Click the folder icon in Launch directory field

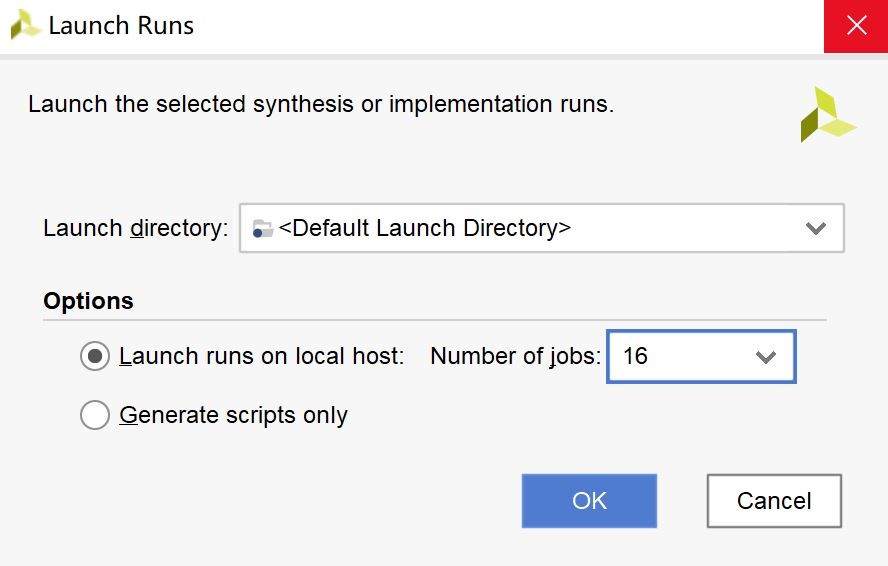(263, 228)
